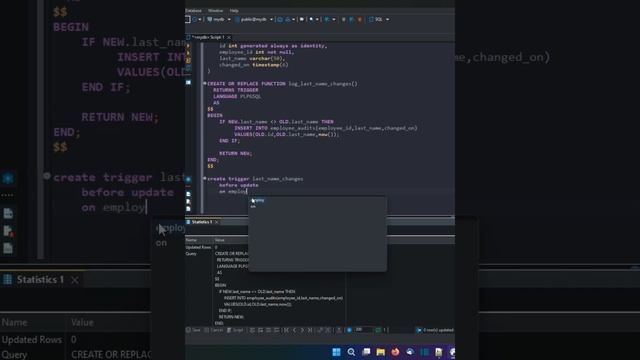The width and height of the screenshot is (640, 360).
Task: Open the Help menu
Action: pyautogui.click(x=234, y=11)
